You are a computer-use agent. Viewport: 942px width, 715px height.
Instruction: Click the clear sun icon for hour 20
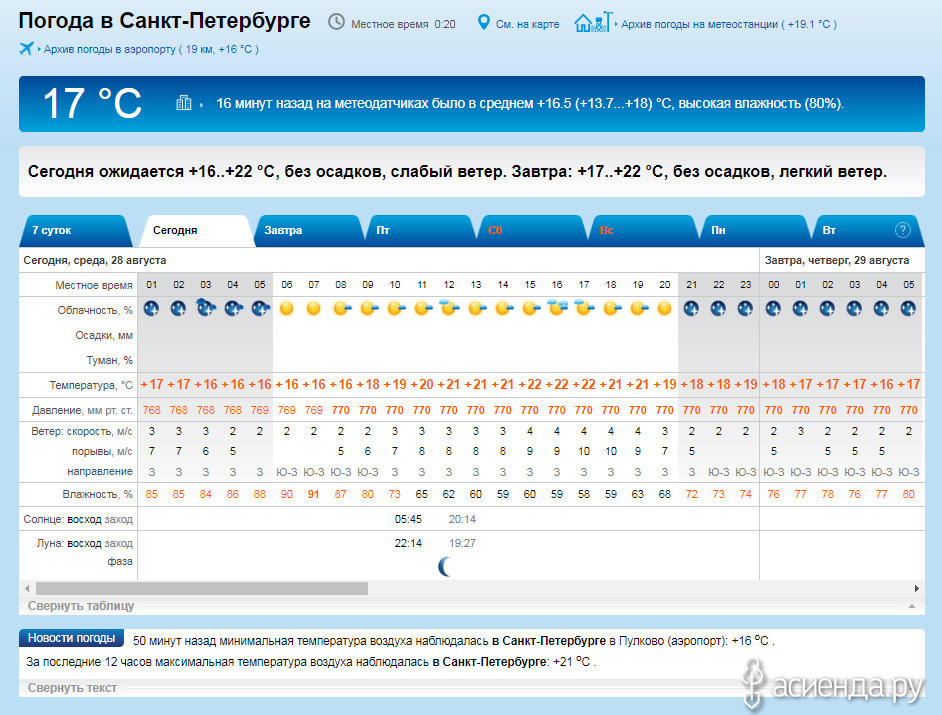pyautogui.click(x=664, y=308)
